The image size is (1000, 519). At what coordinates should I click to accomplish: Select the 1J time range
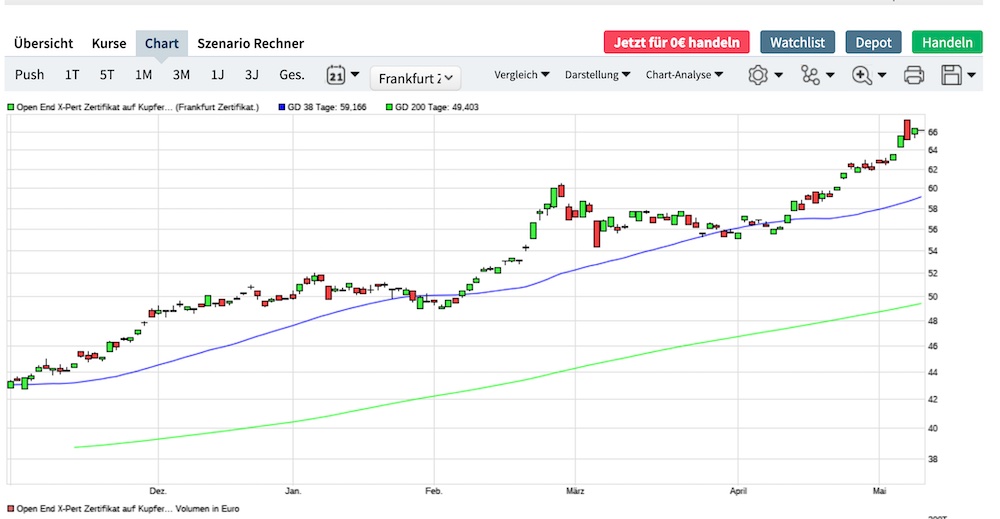[x=217, y=75]
